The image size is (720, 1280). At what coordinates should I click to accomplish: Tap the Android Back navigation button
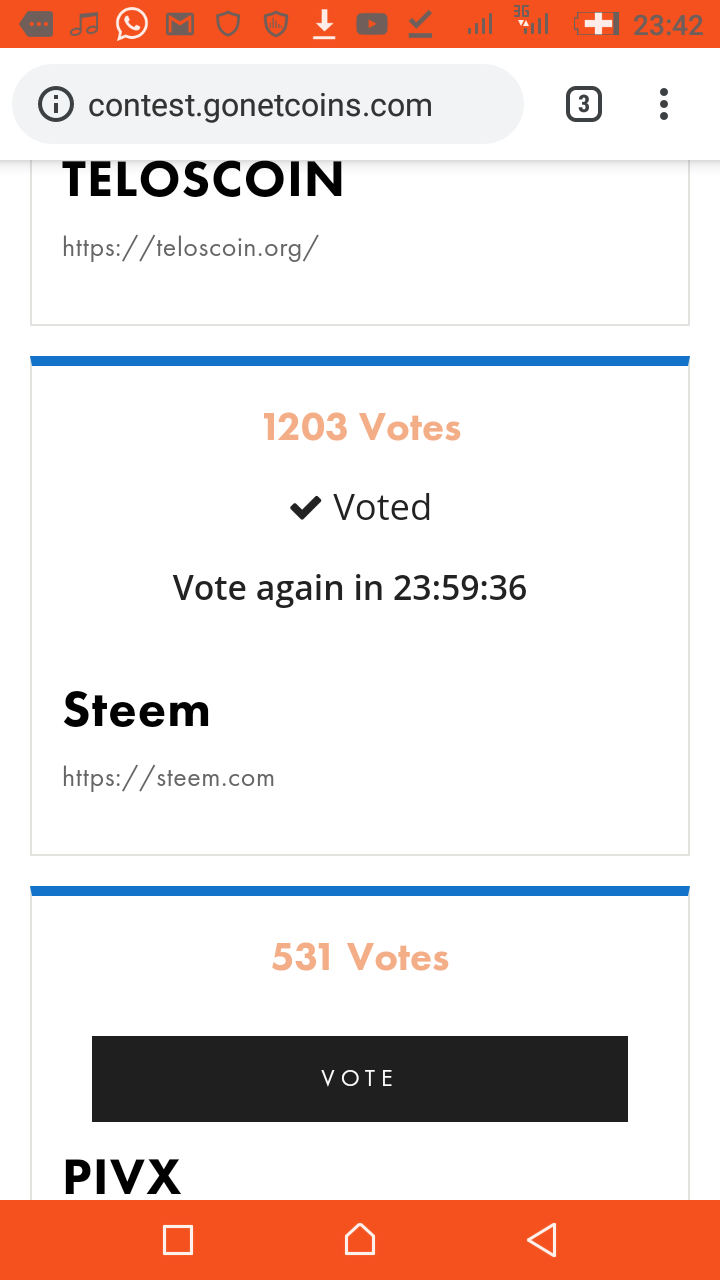[x=541, y=1240]
